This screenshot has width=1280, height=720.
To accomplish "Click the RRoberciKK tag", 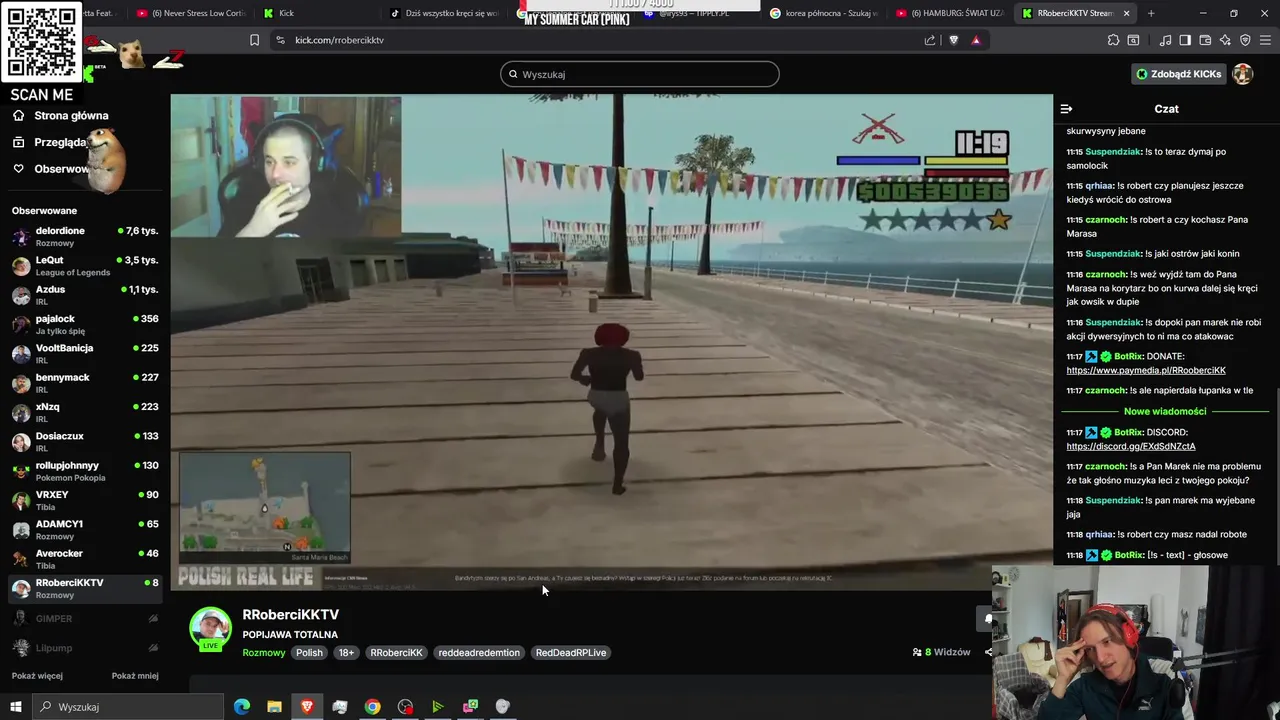I will (x=396, y=653).
